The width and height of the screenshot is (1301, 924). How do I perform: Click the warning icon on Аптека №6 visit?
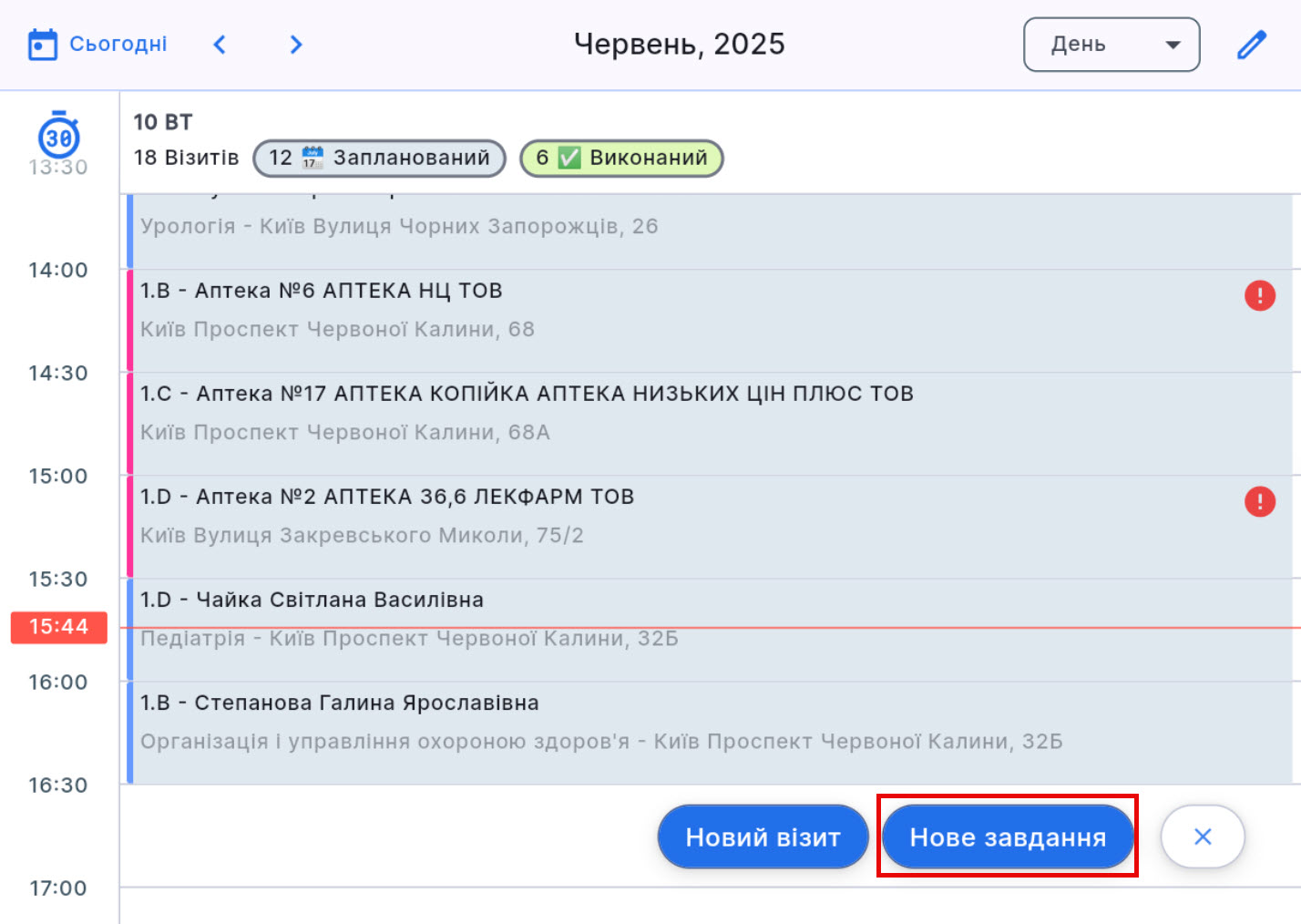[1259, 295]
